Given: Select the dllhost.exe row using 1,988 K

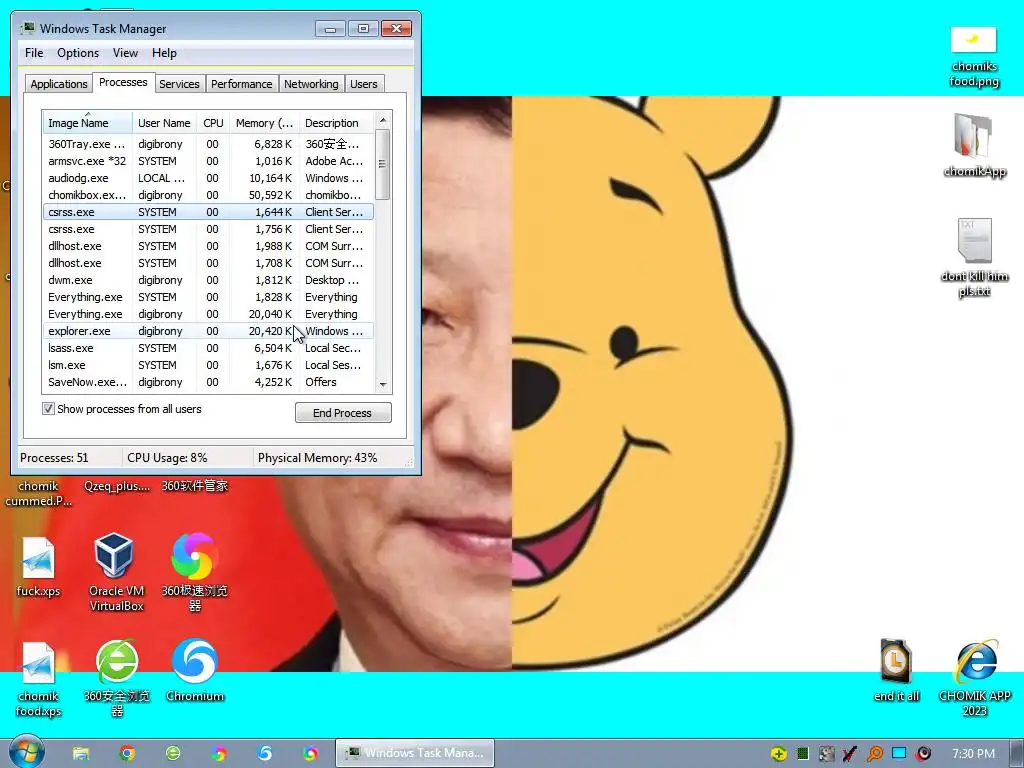Looking at the screenshot, I should [208, 246].
